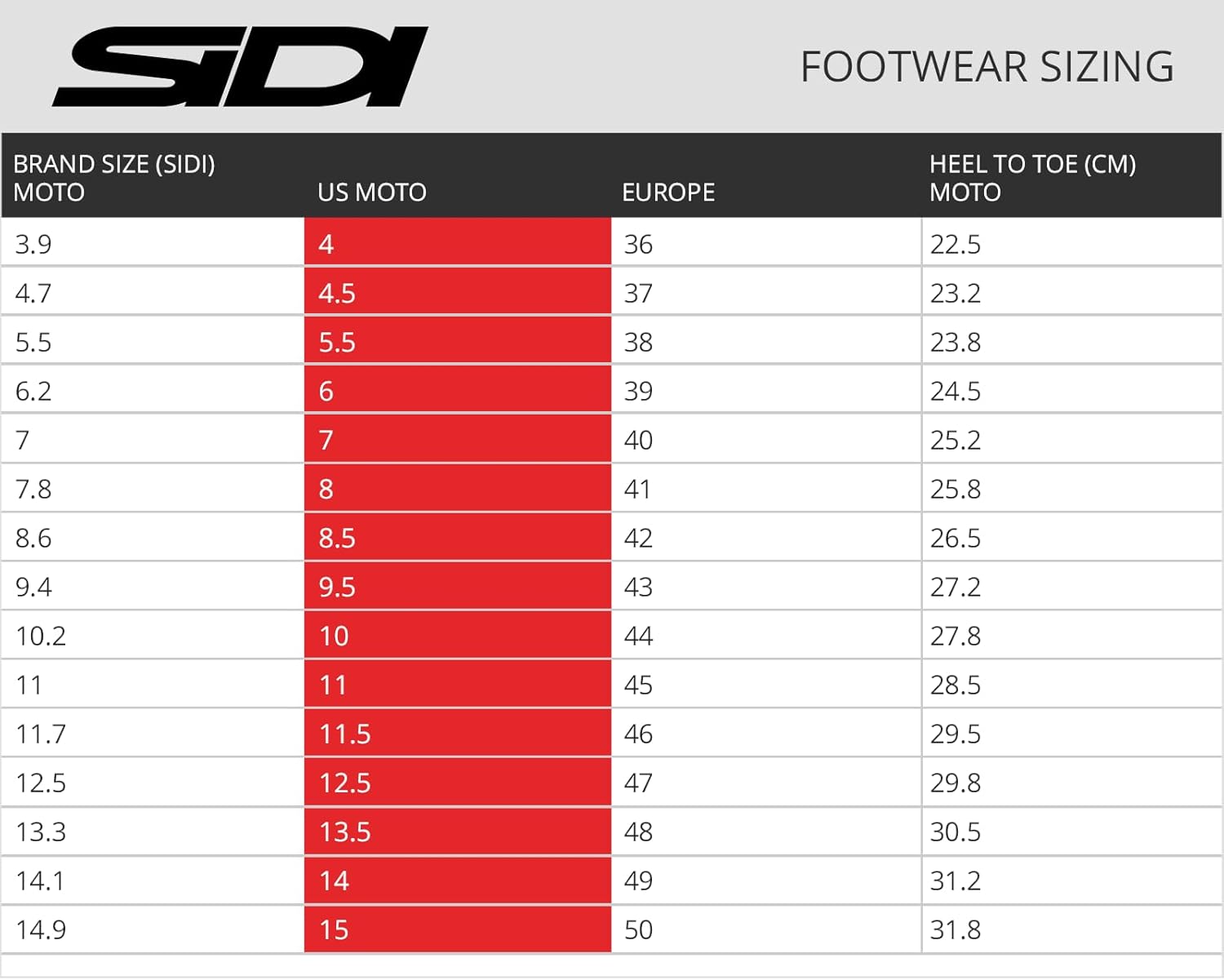
Task: Select heel to toe value 27.2
Action: pyautogui.click(x=956, y=587)
